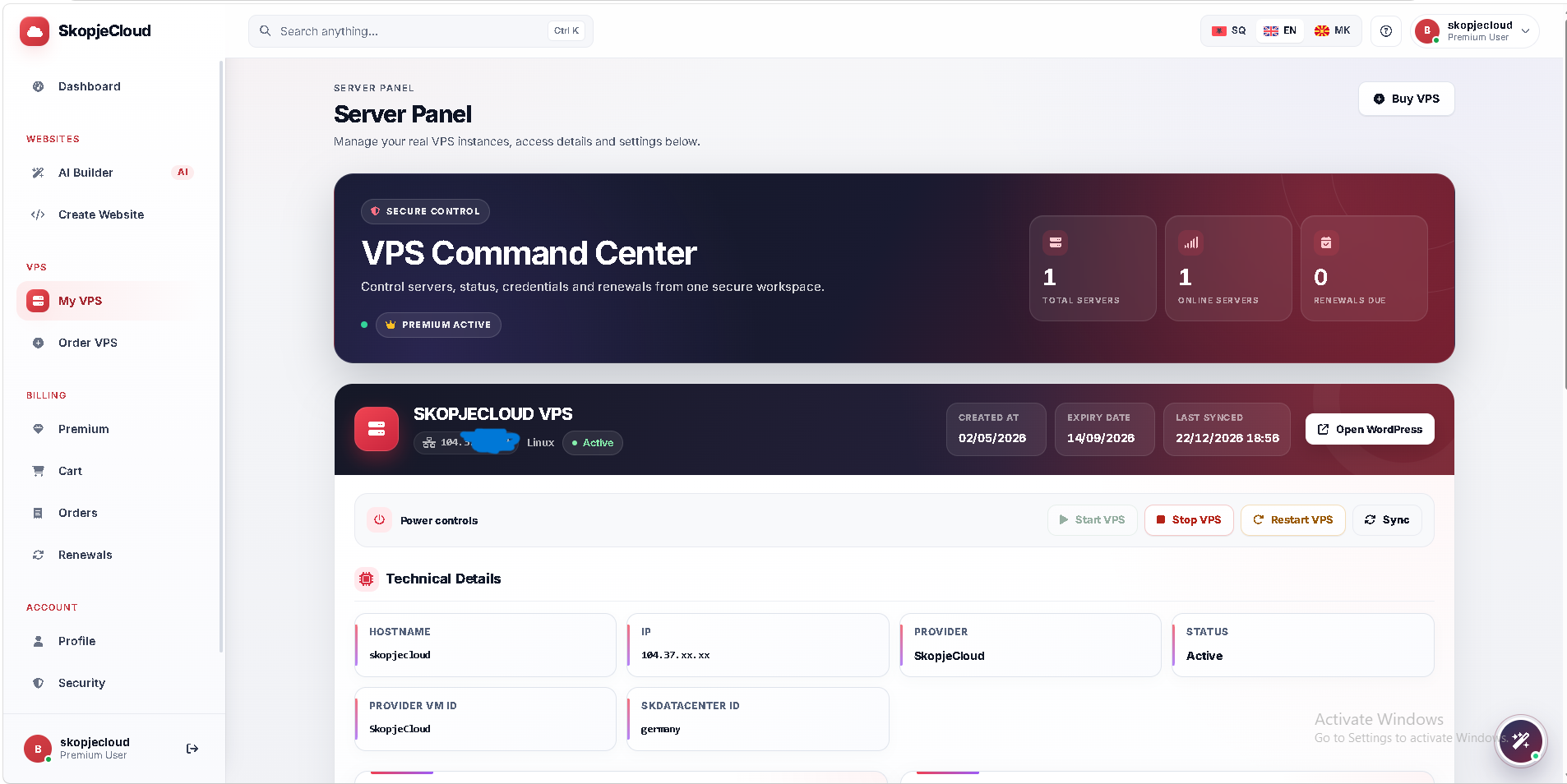Click the chip icon beside Technical Details
The height and width of the screenshot is (784, 1567).
click(x=367, y=579)
